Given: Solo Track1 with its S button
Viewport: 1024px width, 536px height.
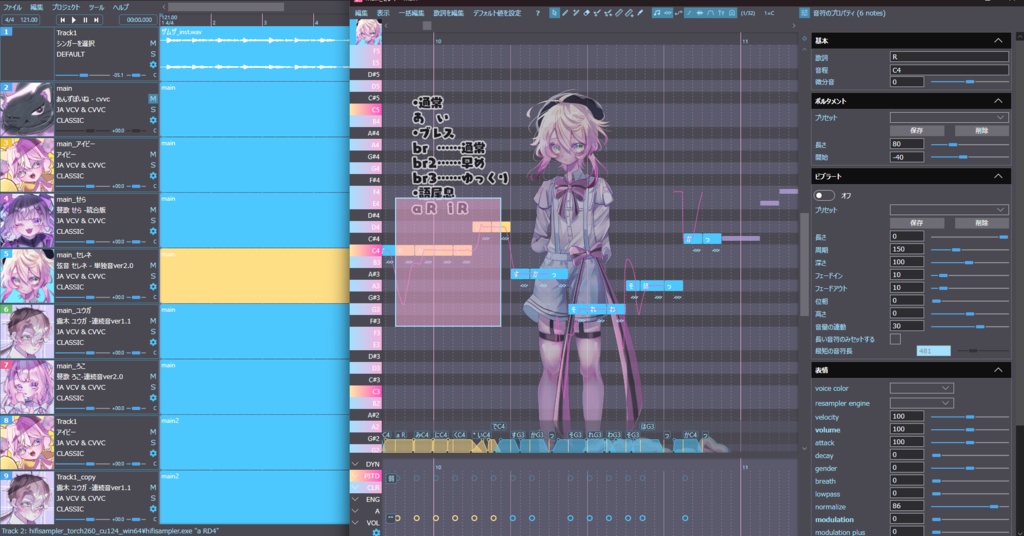Looking at the screenshot, I should pos(153,54).
